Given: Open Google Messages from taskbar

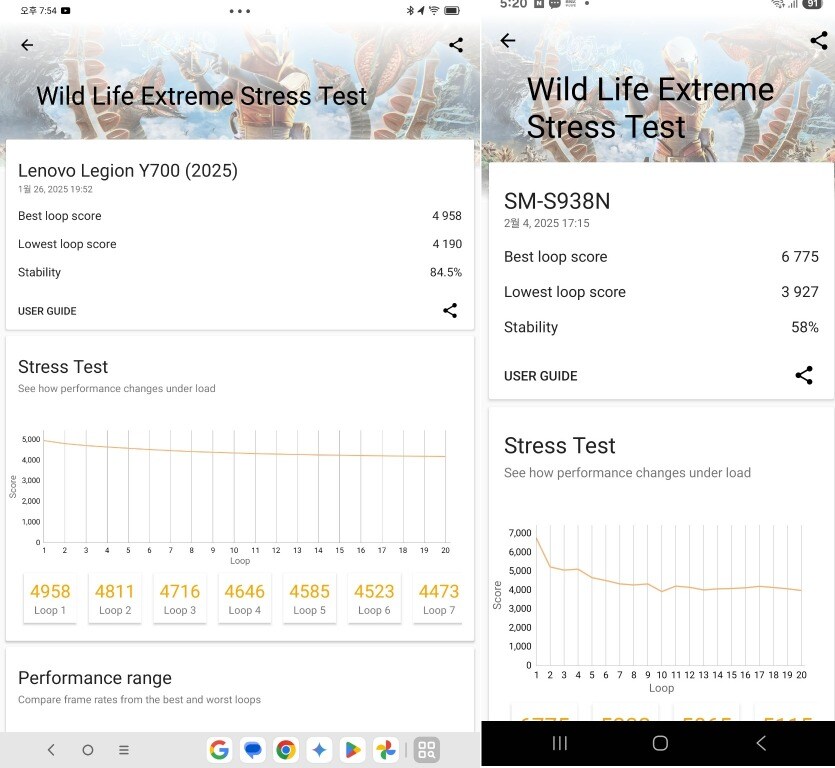Looking at the screenshot, I should 253,750.
